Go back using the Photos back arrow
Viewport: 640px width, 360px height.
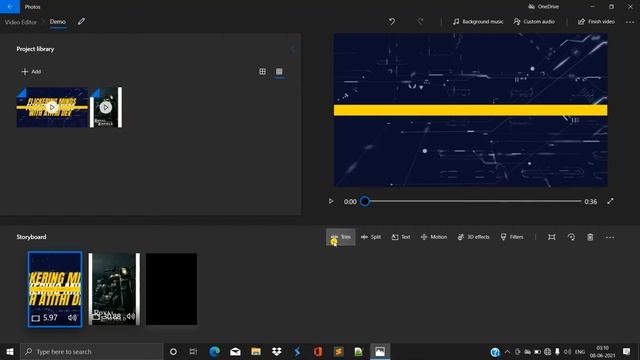coord(10,7)
